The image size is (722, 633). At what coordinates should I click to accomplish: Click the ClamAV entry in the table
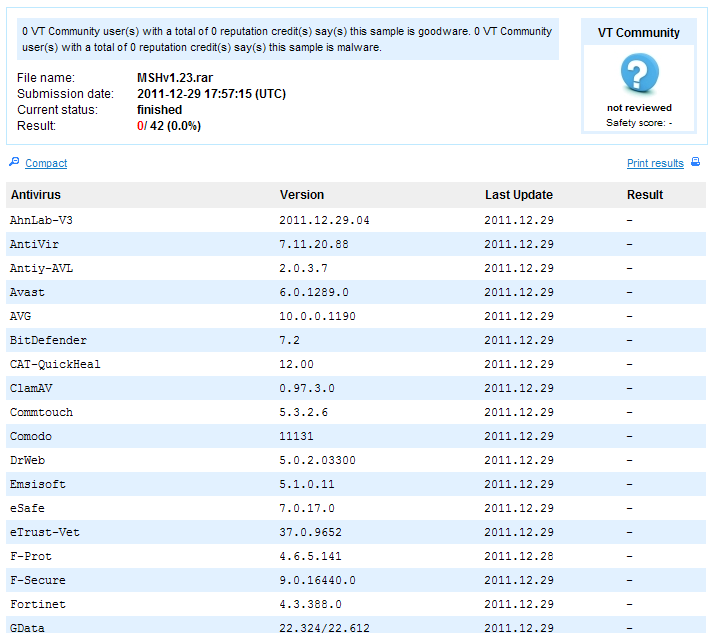click(30, 388)
